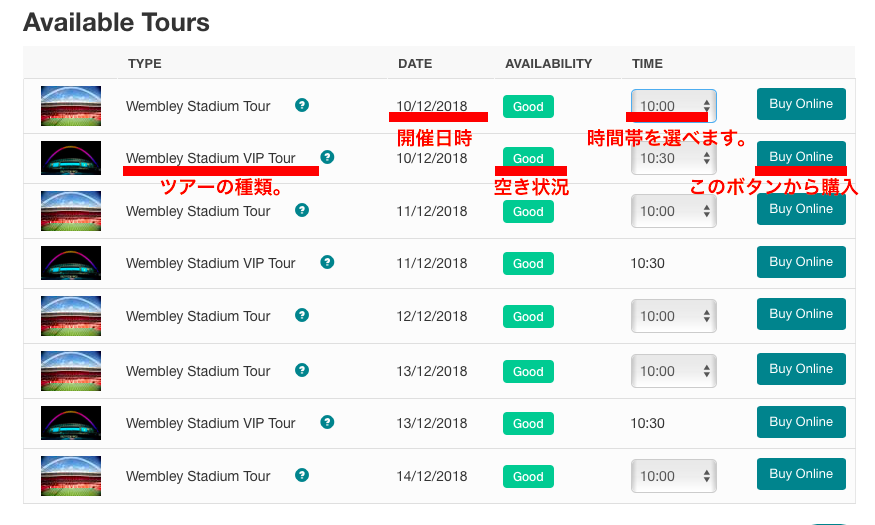Viewport: 875px width, 525px height.
Task: Click help icon for 12/12/2018 Wembley Stadium Tour
Action: click(302, 315)
